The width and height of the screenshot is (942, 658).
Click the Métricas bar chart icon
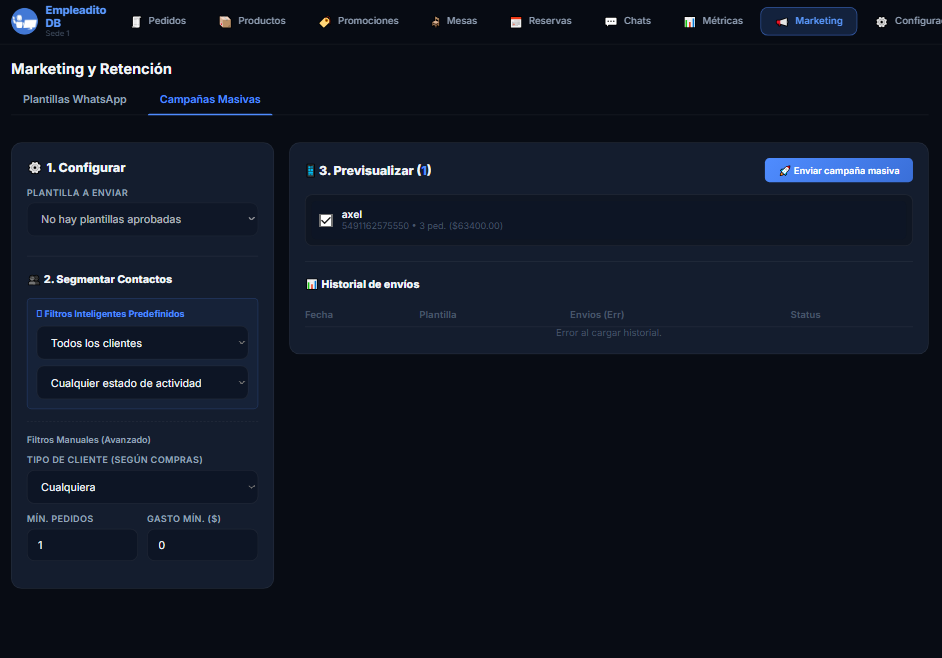click(690, 22)
